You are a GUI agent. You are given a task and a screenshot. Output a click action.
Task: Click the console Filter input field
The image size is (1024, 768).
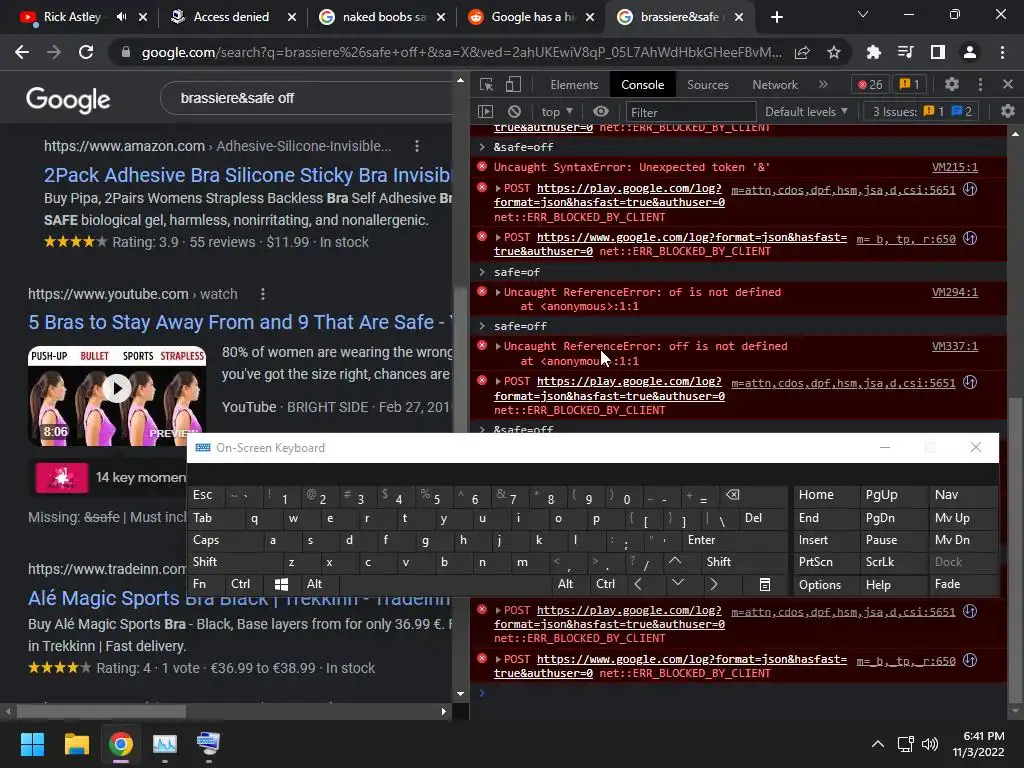tap(691, 112)
